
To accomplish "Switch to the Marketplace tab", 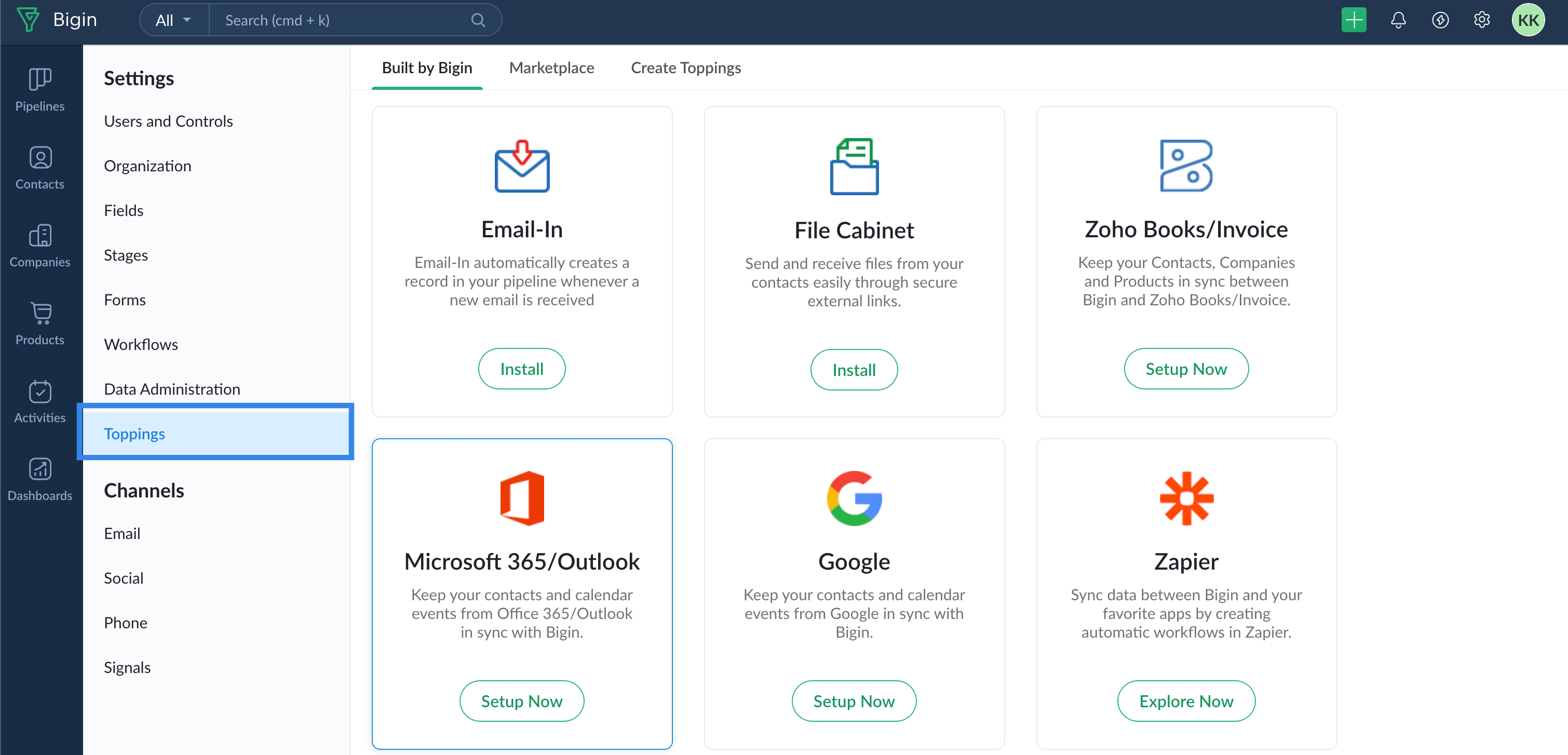I will [x=551, y=68].
